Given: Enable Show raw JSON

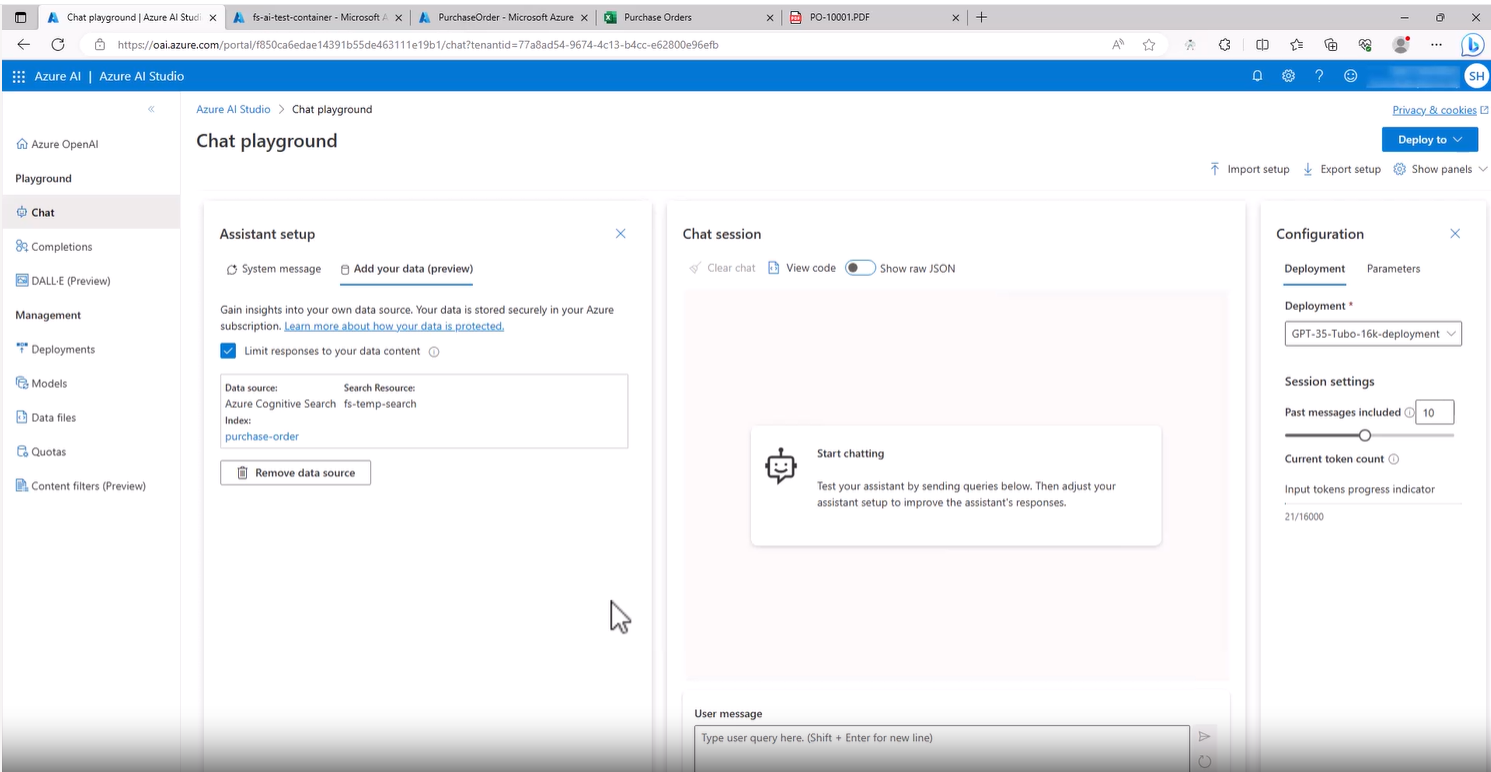Looking at the screenshot, I should pos(859,267).
